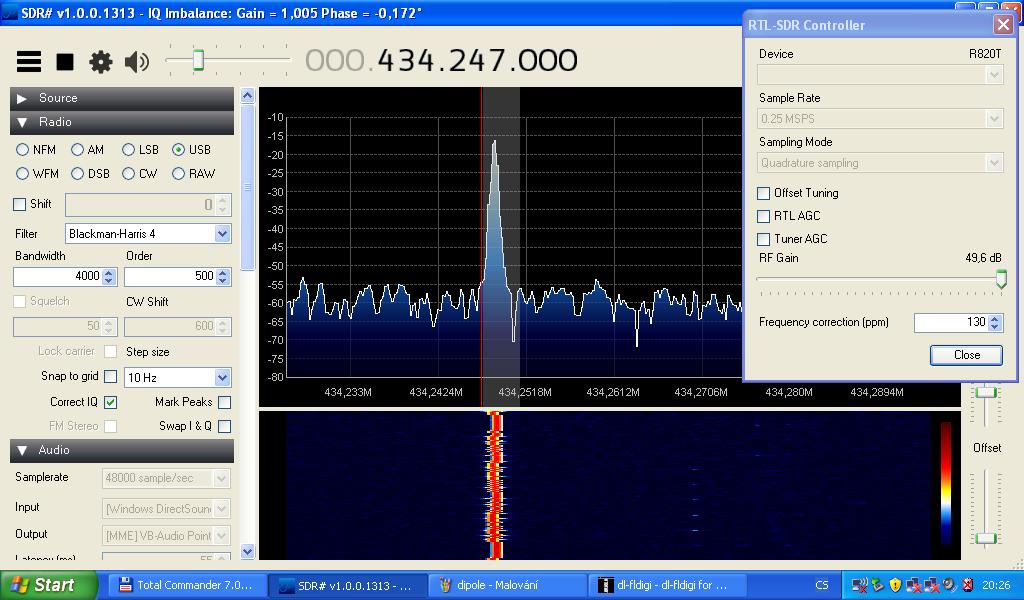Switch to dipole - Malování in taskbar
The image size is (1024, 600).
click(x=507, y=585)
